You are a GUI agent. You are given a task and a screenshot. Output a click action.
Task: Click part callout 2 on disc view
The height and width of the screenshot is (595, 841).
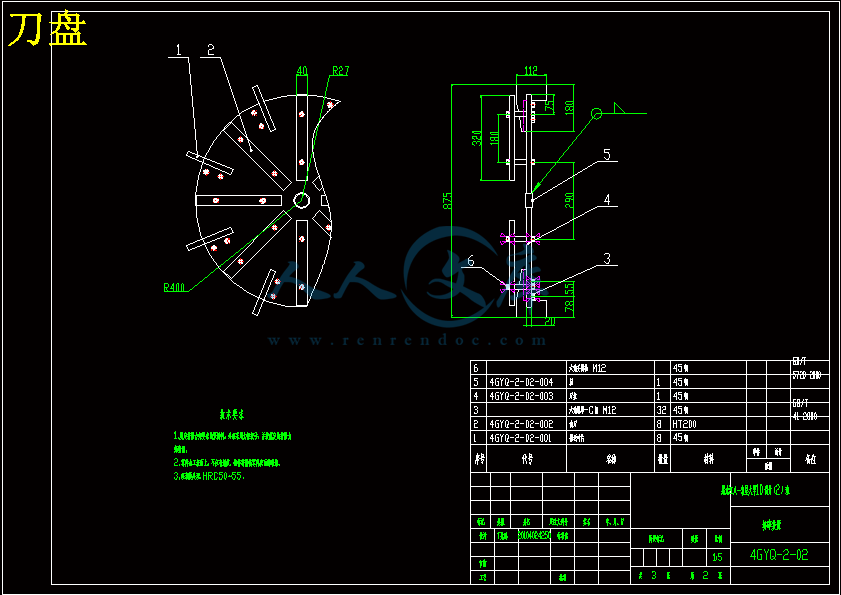point(211,49)
